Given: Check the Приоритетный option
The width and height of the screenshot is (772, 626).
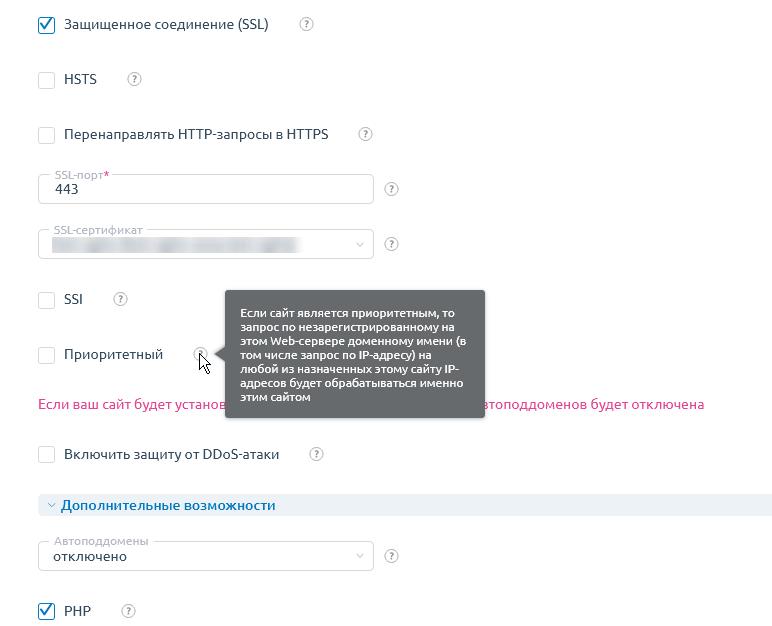Looking at the screenshot, I should pos(46,355).
